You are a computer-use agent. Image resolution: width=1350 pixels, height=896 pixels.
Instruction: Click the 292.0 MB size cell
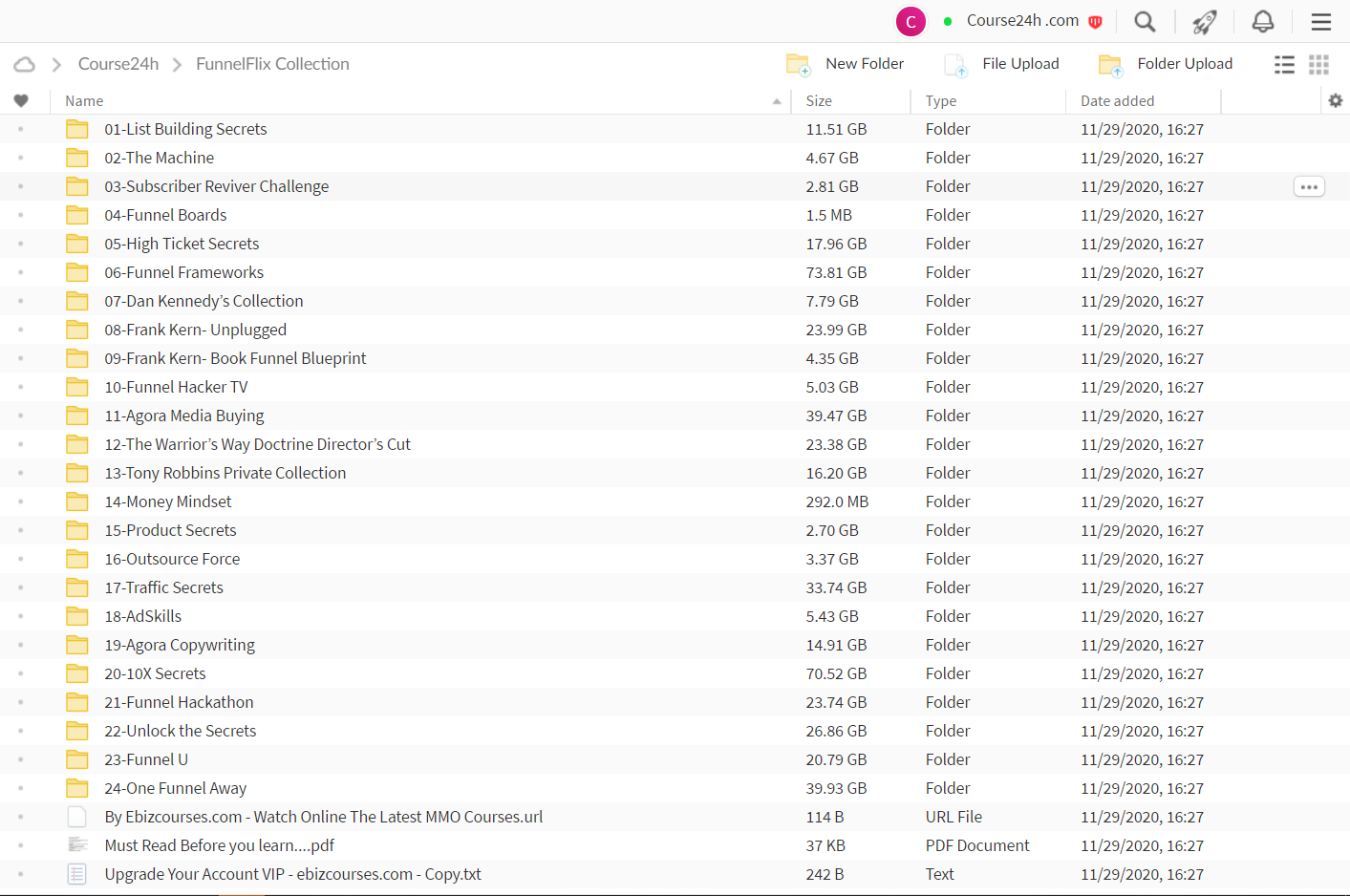pyautogui.click(x=837, y=501)
